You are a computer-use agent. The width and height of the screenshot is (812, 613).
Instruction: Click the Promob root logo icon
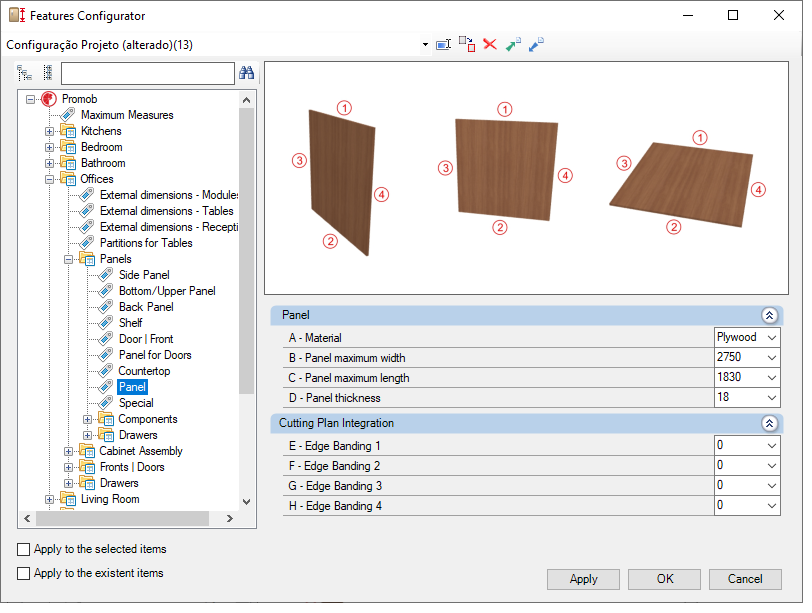(x=49, y=98)
